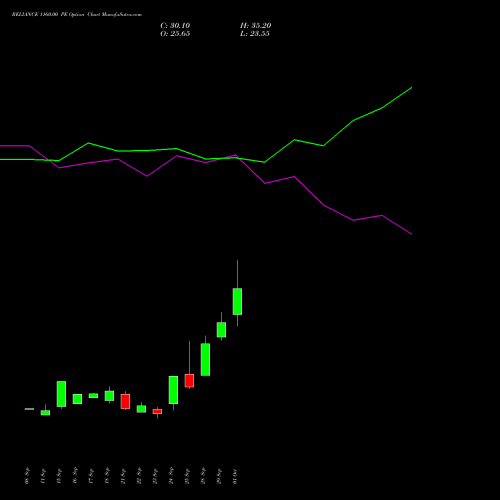The image size is (500, 500).
Task: Click the 01 Oct date label
Action: [235, 476]
